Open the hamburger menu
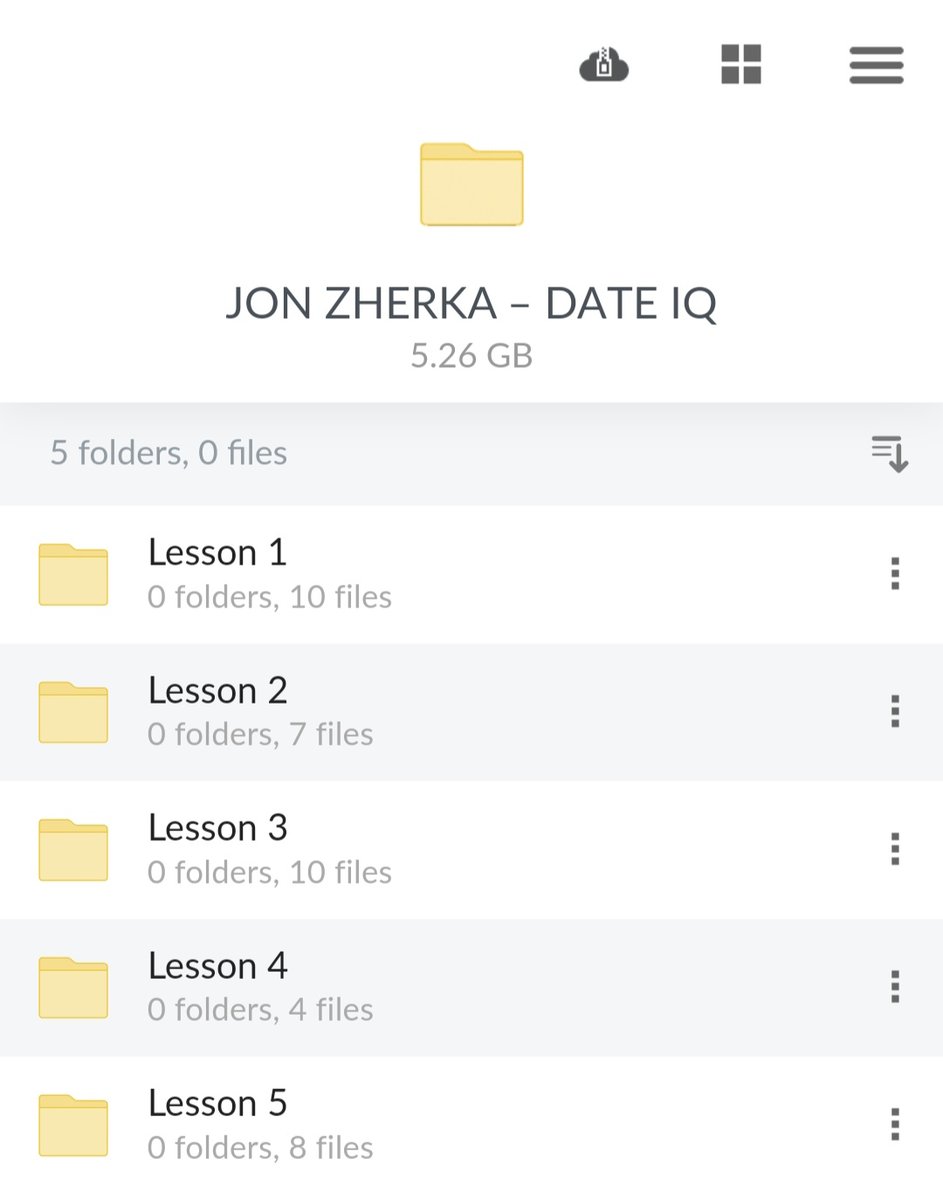 click(x=876, y=66)
